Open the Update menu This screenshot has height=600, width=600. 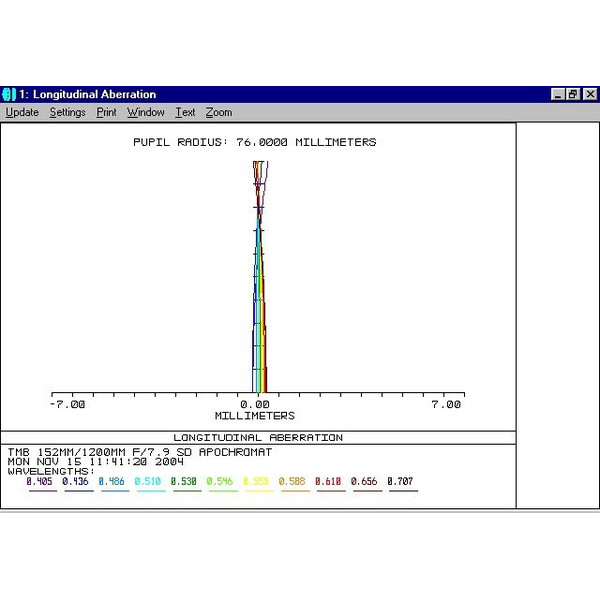[22, 113]
